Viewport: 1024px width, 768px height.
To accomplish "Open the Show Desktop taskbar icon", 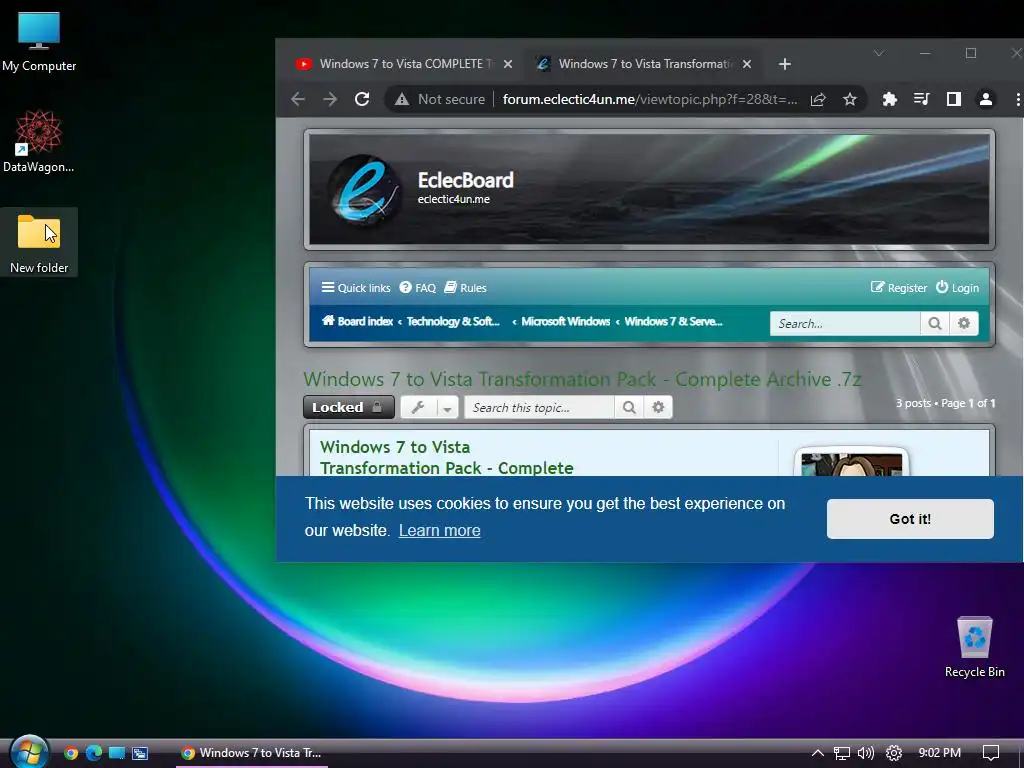I will click(117, 753).
